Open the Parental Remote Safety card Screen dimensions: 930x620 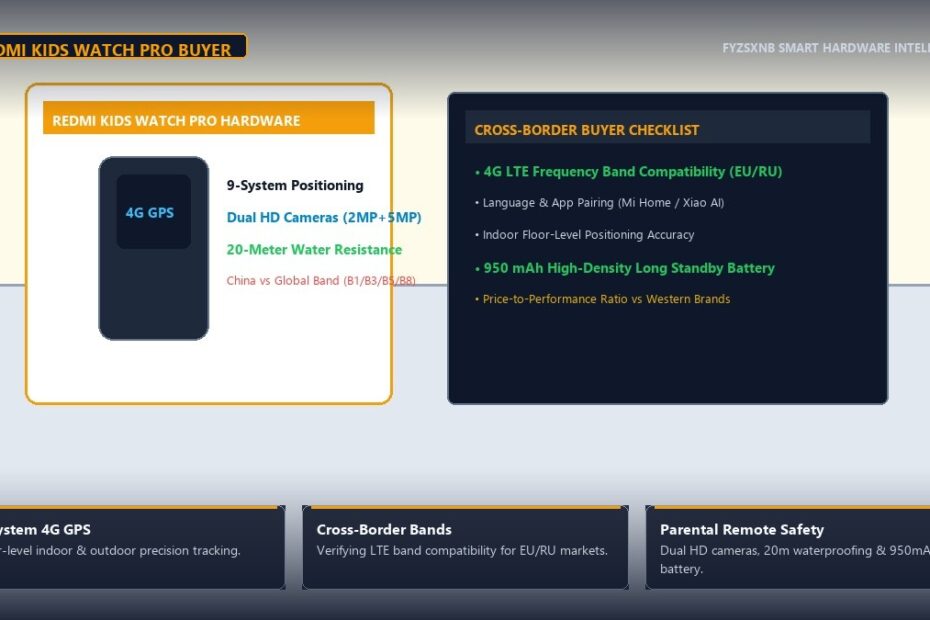[x=788, y=547]
